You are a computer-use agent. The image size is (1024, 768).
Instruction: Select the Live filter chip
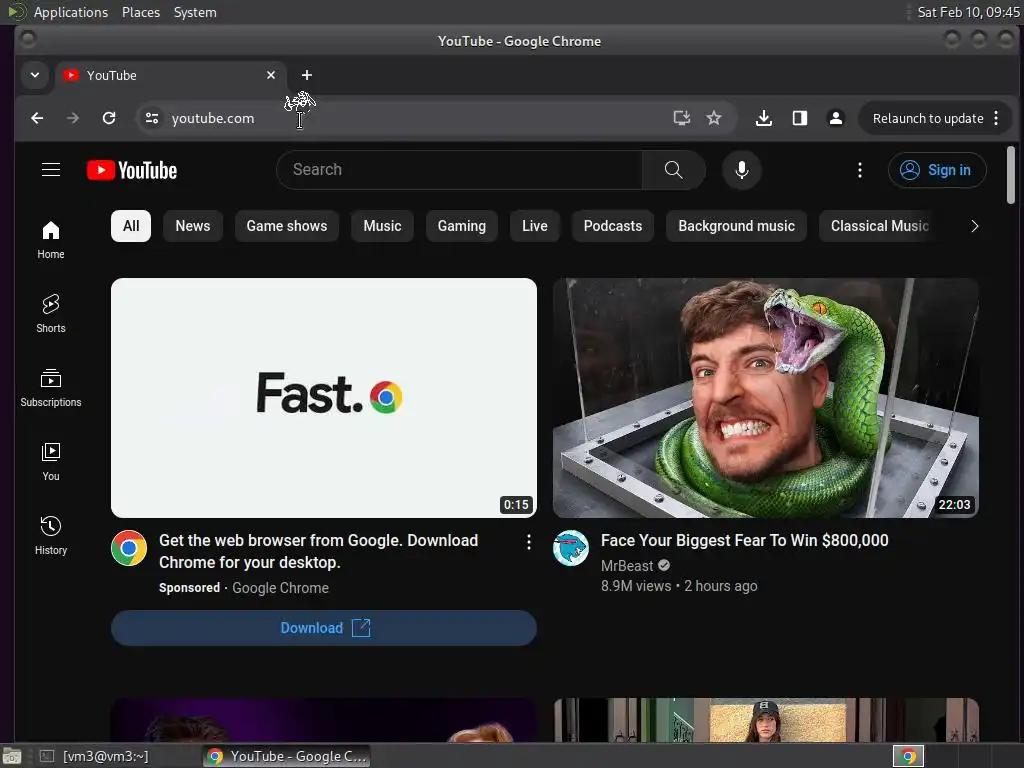click(535, 226)
